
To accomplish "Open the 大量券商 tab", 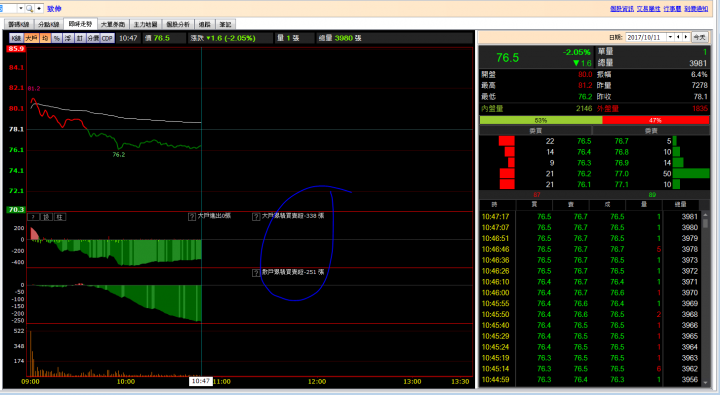I will pyautogui.click(x=113, y=24).
